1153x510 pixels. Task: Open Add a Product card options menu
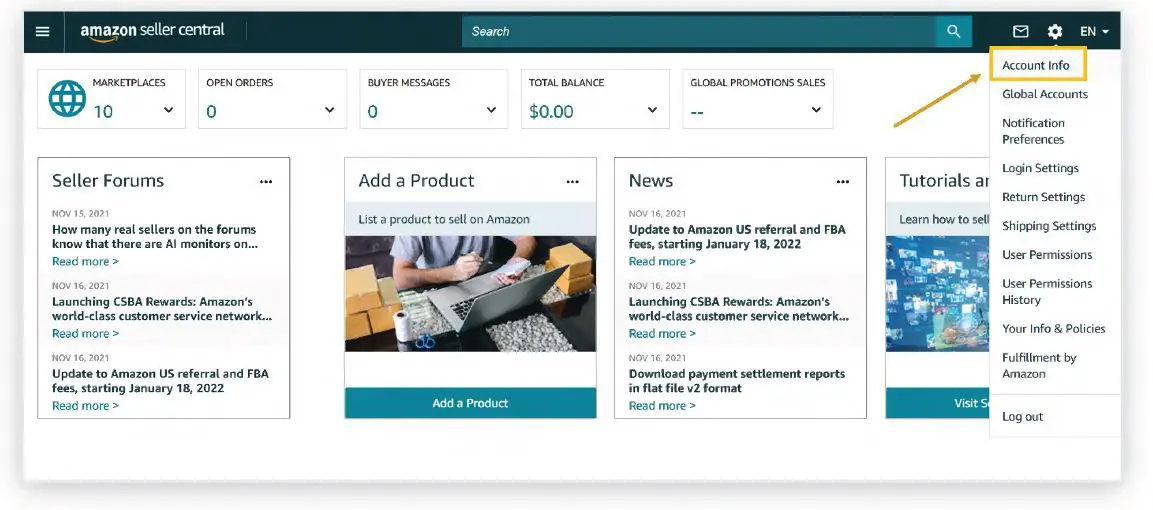(573, 182)
